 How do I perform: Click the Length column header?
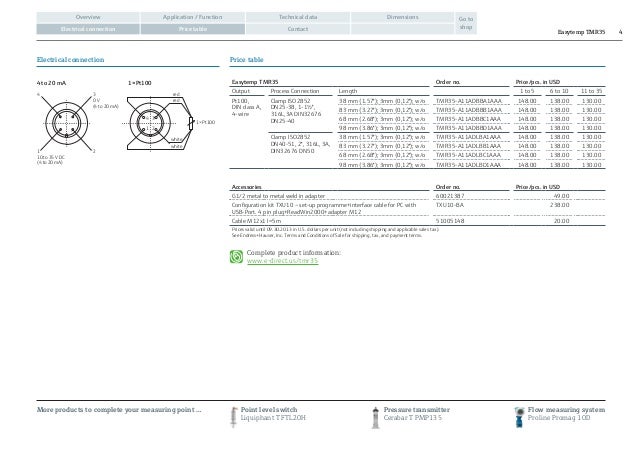pos(347,91)
